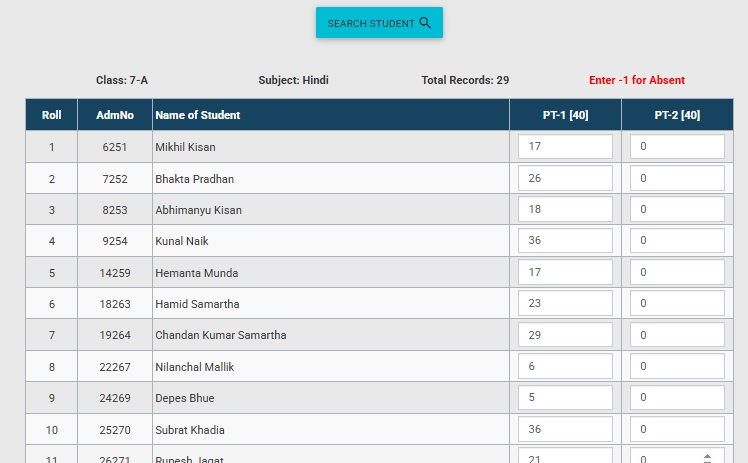Select PT-1 marks field for Mikhil Kisan

coord(565,147)
